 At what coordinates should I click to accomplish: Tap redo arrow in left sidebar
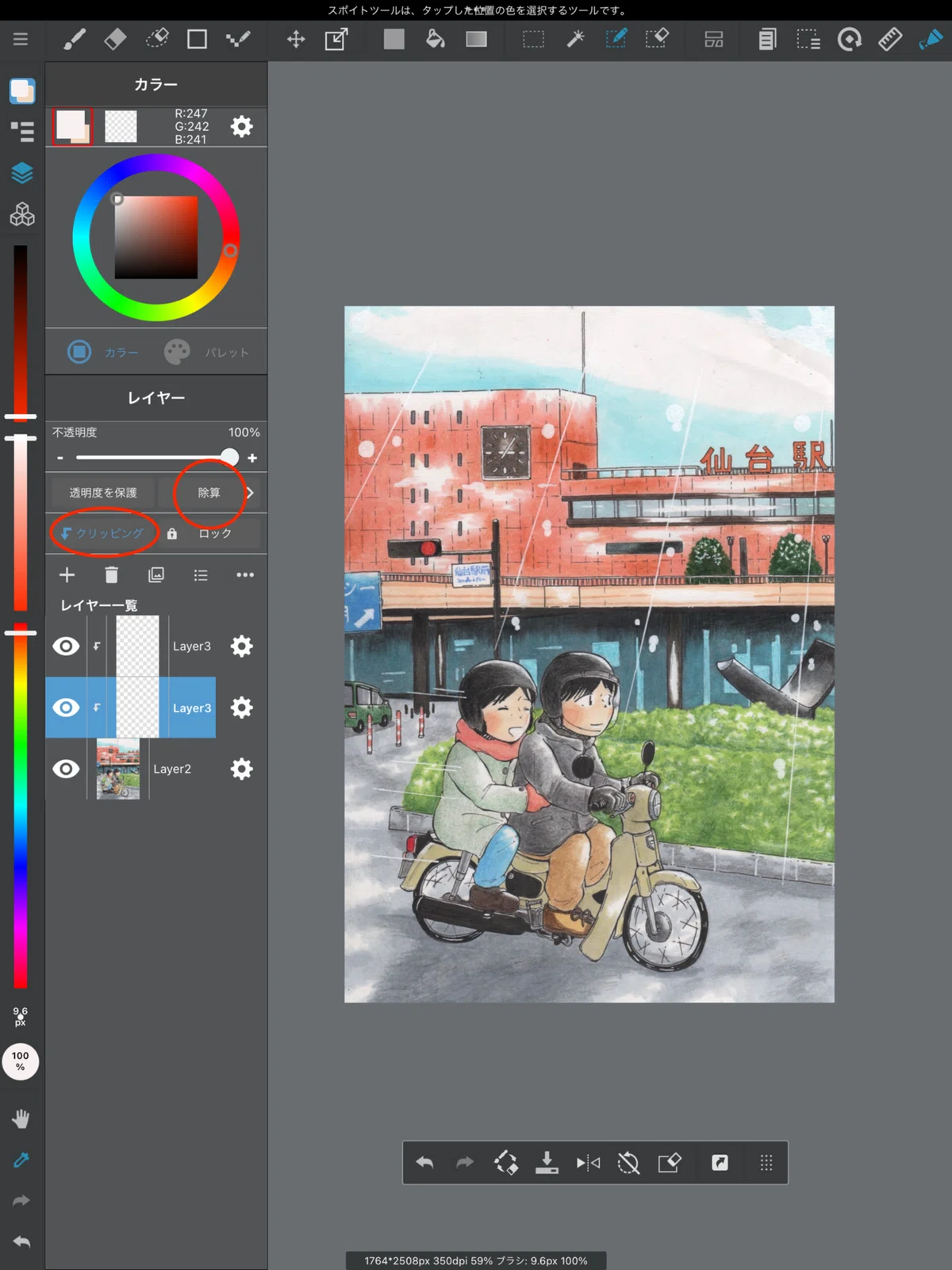click(21, 1200)
